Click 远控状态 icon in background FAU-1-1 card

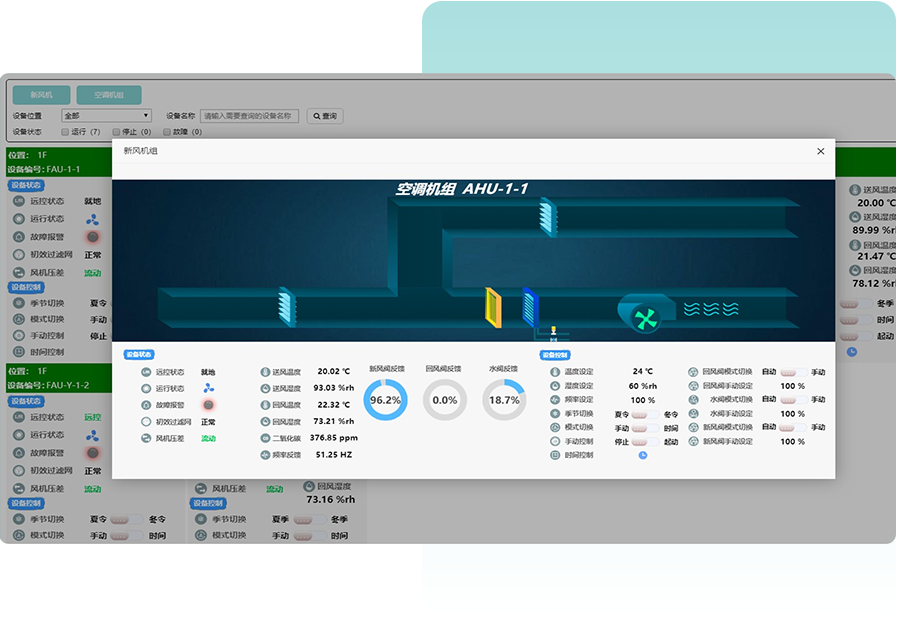coord(19,201)
